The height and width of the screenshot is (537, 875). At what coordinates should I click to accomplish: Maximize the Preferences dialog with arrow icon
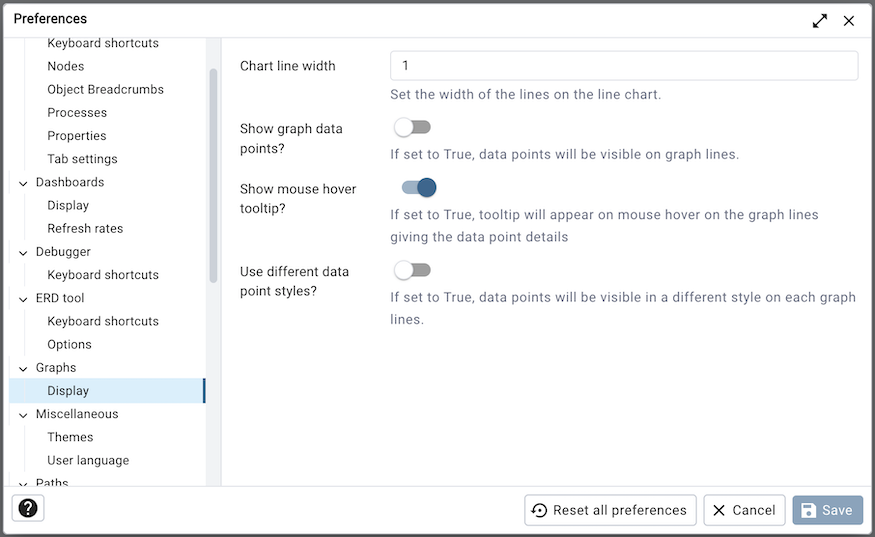pyautogui.click(x=820, y=21)
